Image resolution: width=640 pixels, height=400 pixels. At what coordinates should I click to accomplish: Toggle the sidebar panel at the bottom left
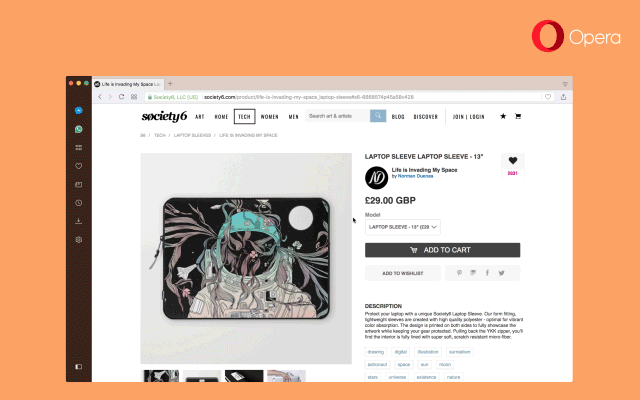click(x=79, y=367)
